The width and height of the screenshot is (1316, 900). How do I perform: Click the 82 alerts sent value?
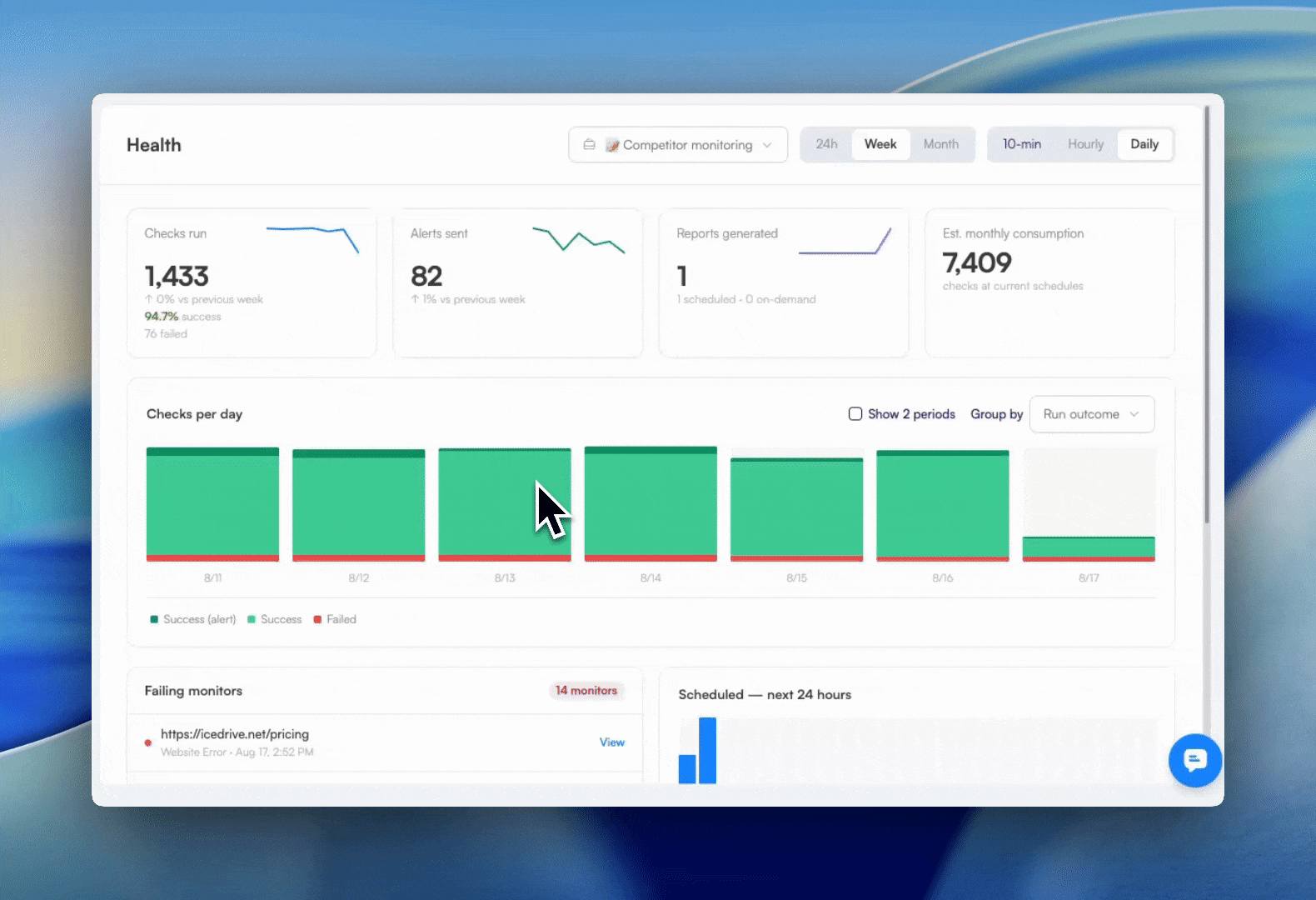point(426,276)
